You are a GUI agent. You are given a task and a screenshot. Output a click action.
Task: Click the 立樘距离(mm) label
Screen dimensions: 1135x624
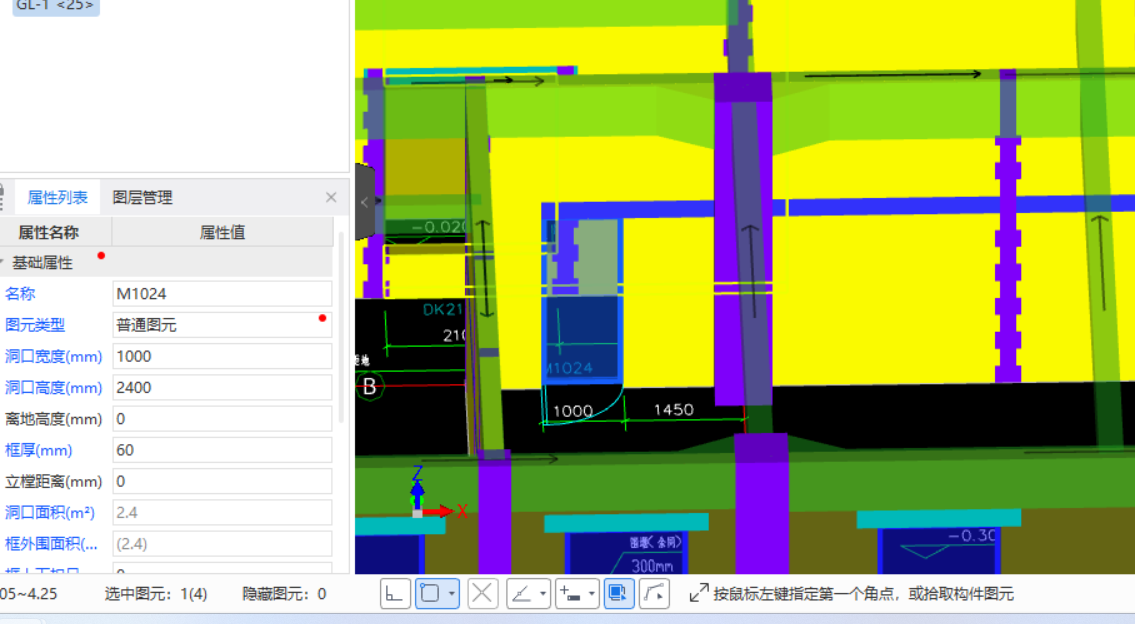54,481
